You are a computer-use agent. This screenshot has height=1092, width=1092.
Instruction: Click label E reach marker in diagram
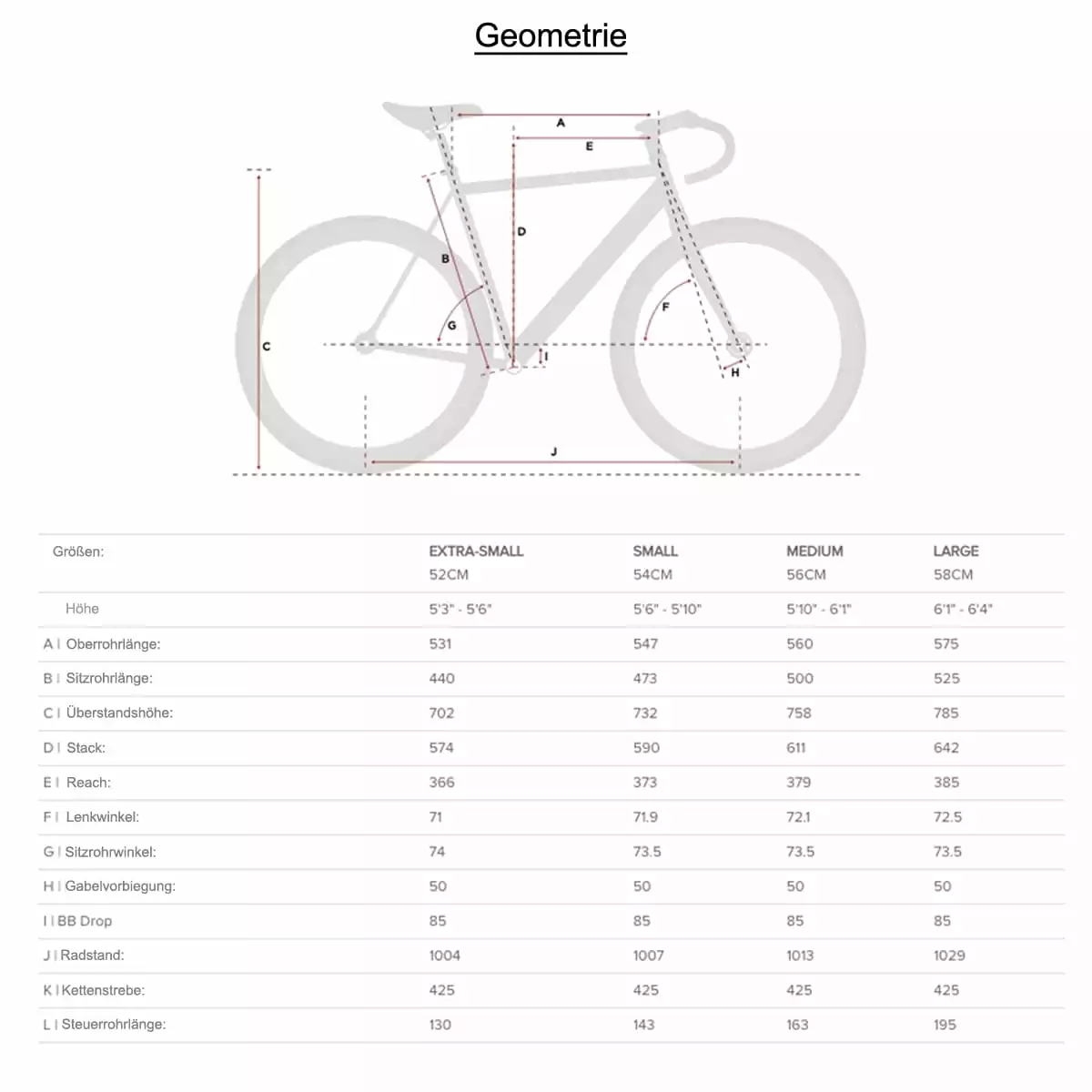coord(590,147)
